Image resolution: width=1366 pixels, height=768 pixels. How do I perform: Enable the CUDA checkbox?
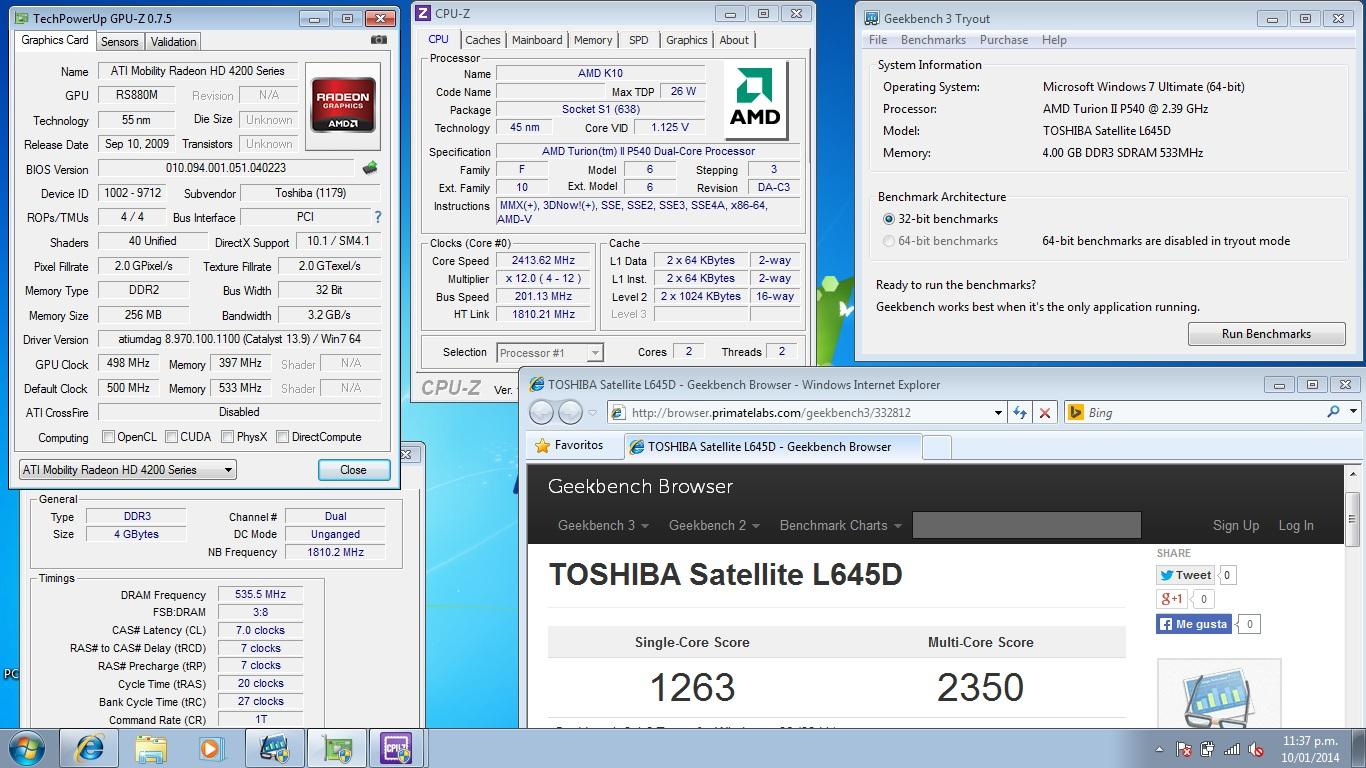171,437
